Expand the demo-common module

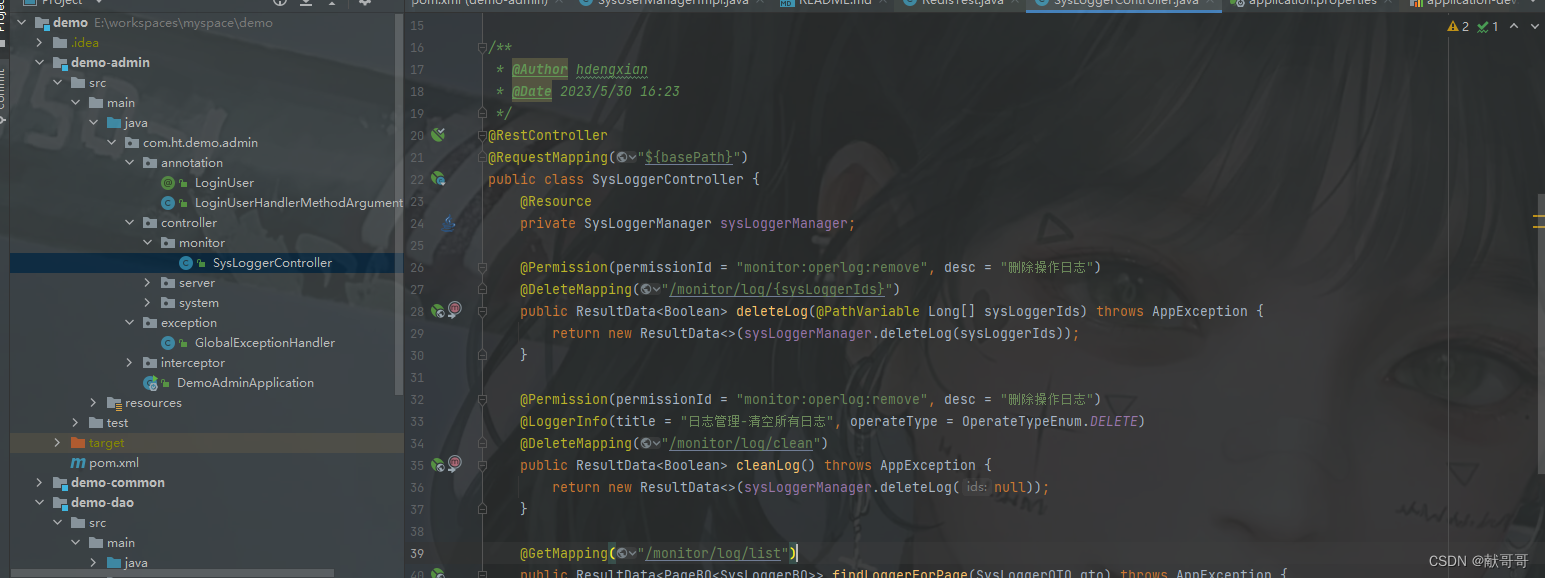click(40, 483)
